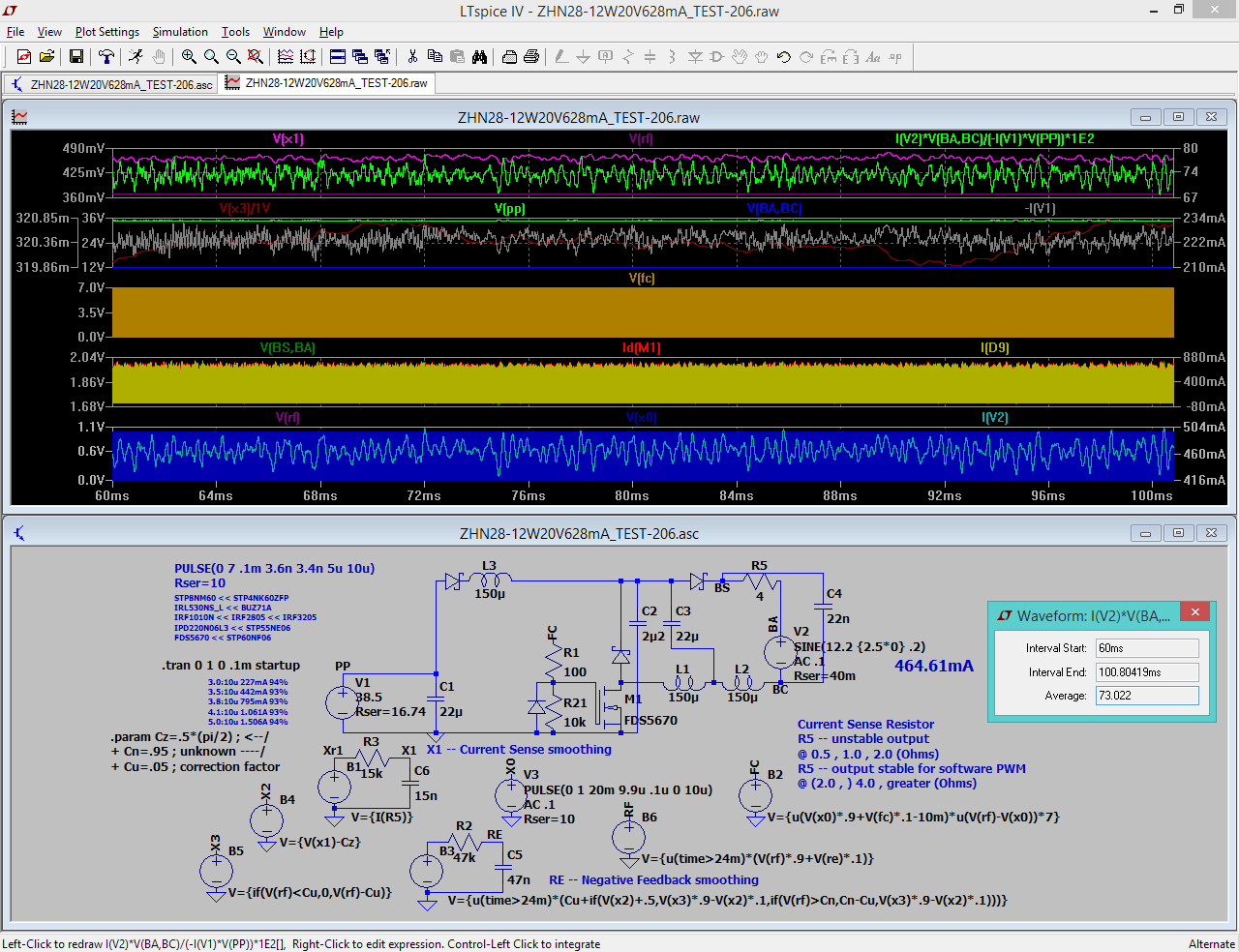Zoom out using the minus magnifier
The height and width of the screenshot is (952, 1239).
233,57
